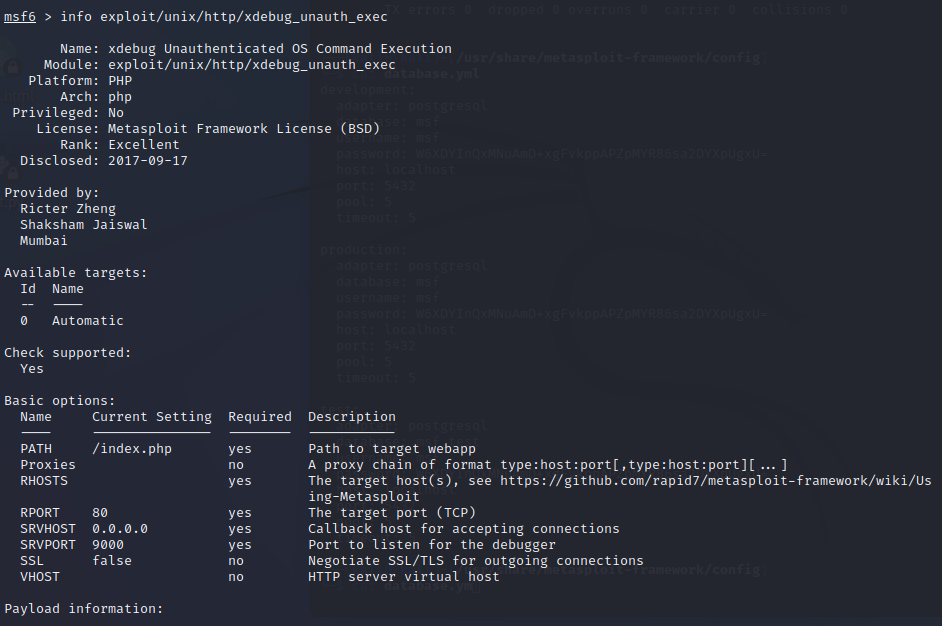The width and height of the screenshot is (942, 626).
Task: Click the msf6 prompt text
Action: coord(20,17)
